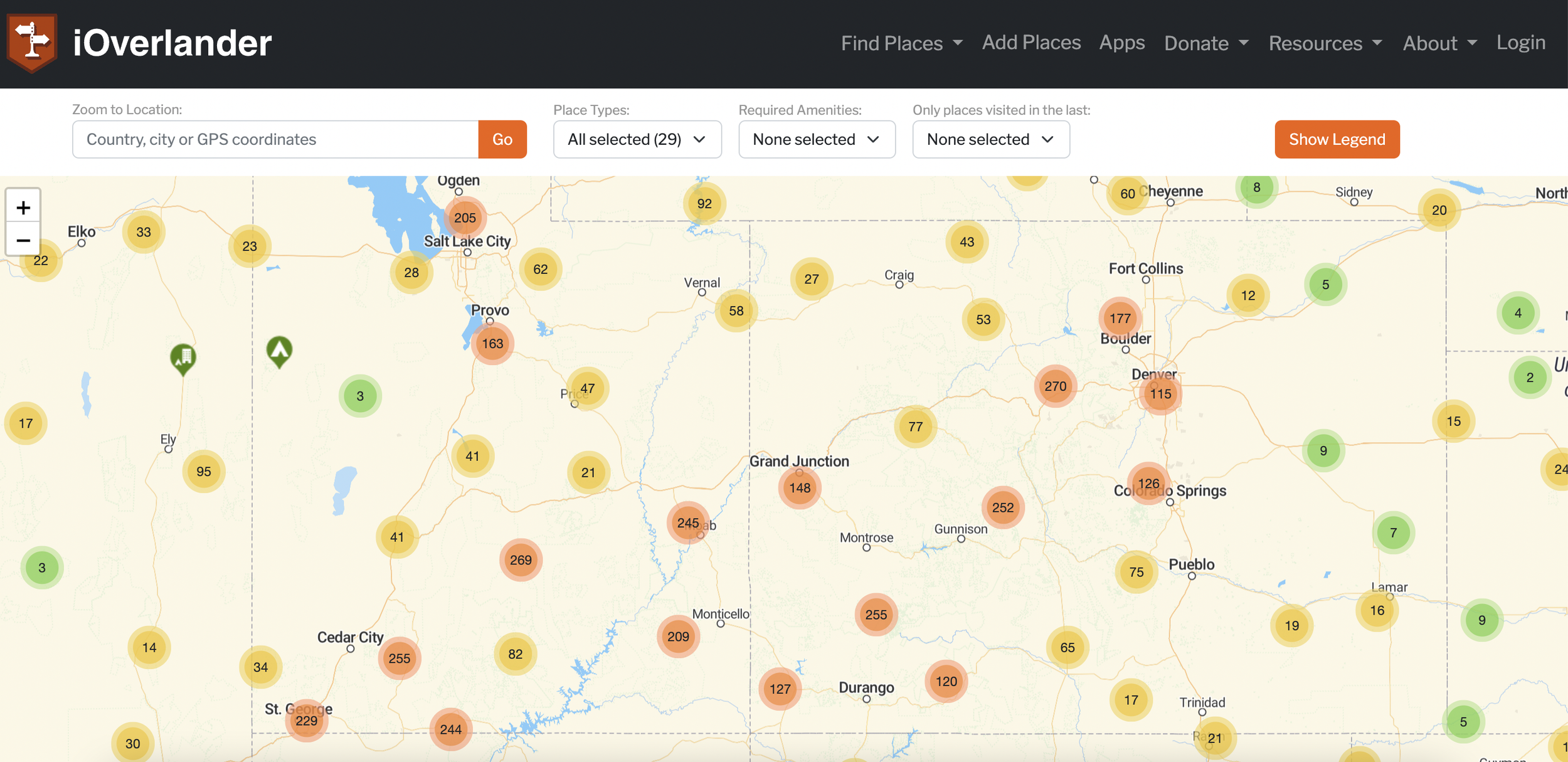Open the Resources menu
The height and width of the screenshot is (762, 1568).
coord(1325,43)
